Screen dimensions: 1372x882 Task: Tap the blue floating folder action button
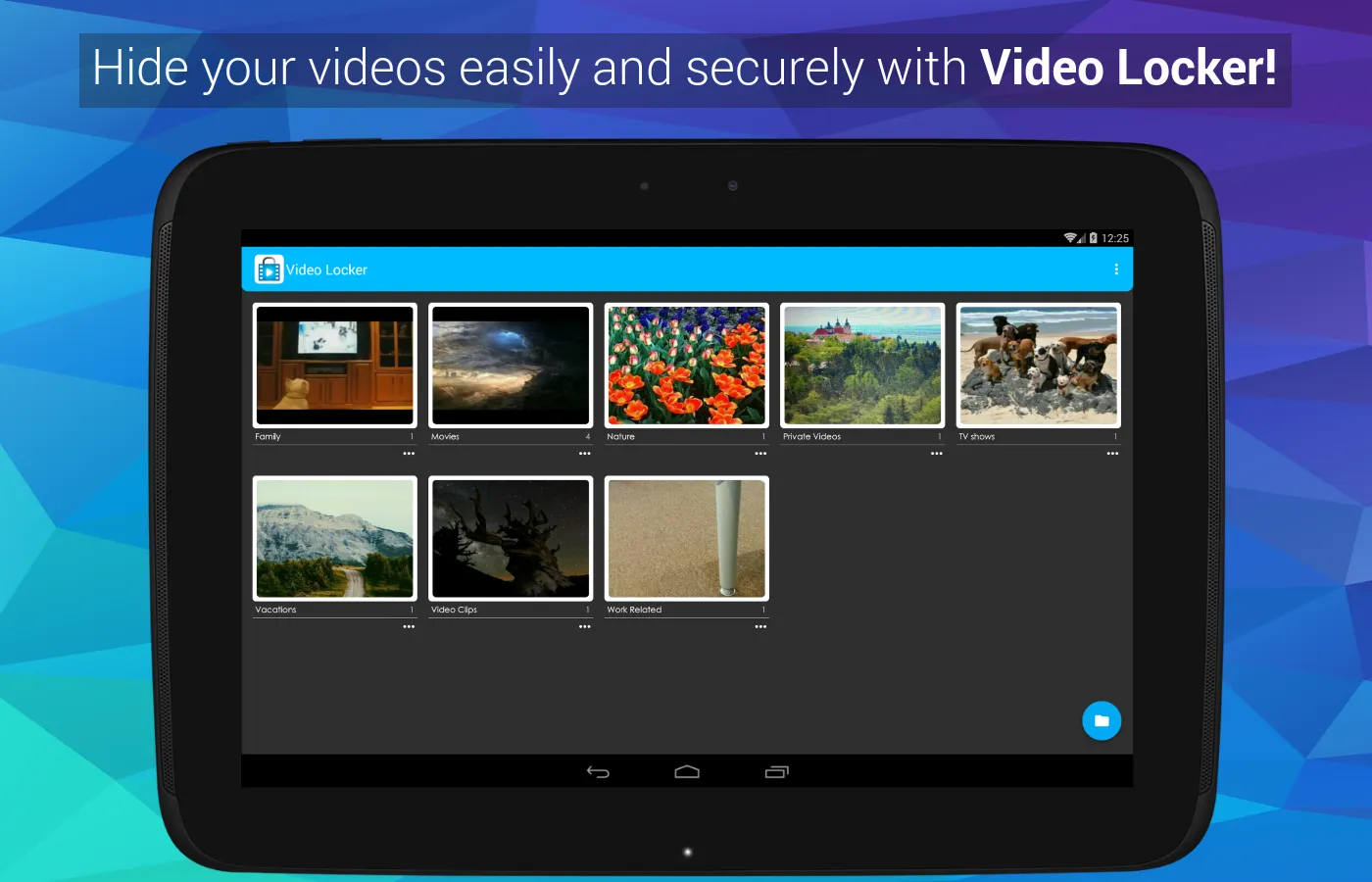pyautogui.click(x=1102, y=720)
